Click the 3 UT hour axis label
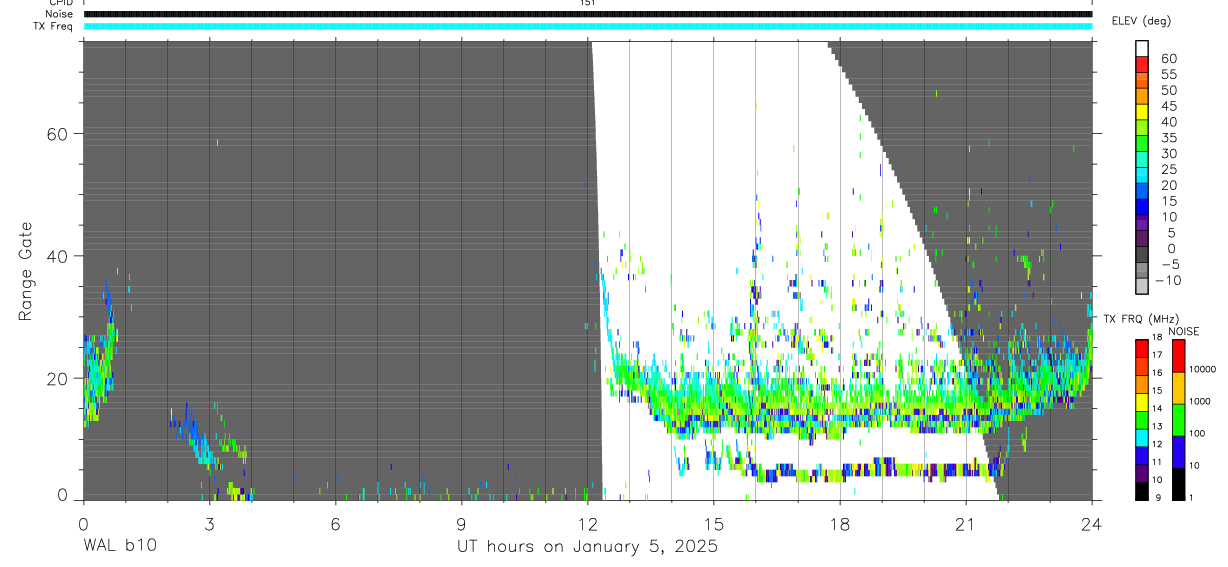The image size is (1228, 567). 209,524
